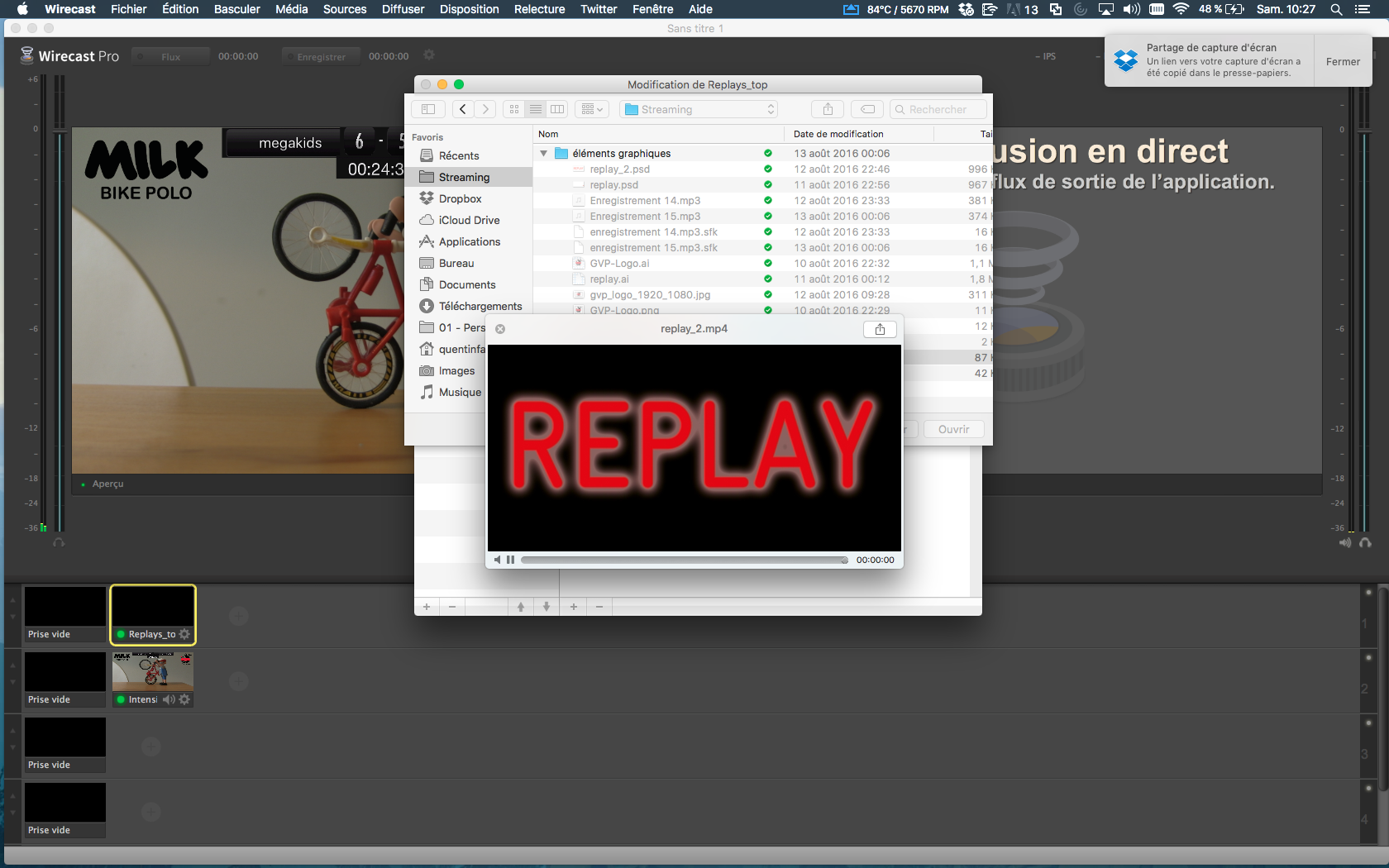Click Fermer on the Dropbox notification

1342,61
